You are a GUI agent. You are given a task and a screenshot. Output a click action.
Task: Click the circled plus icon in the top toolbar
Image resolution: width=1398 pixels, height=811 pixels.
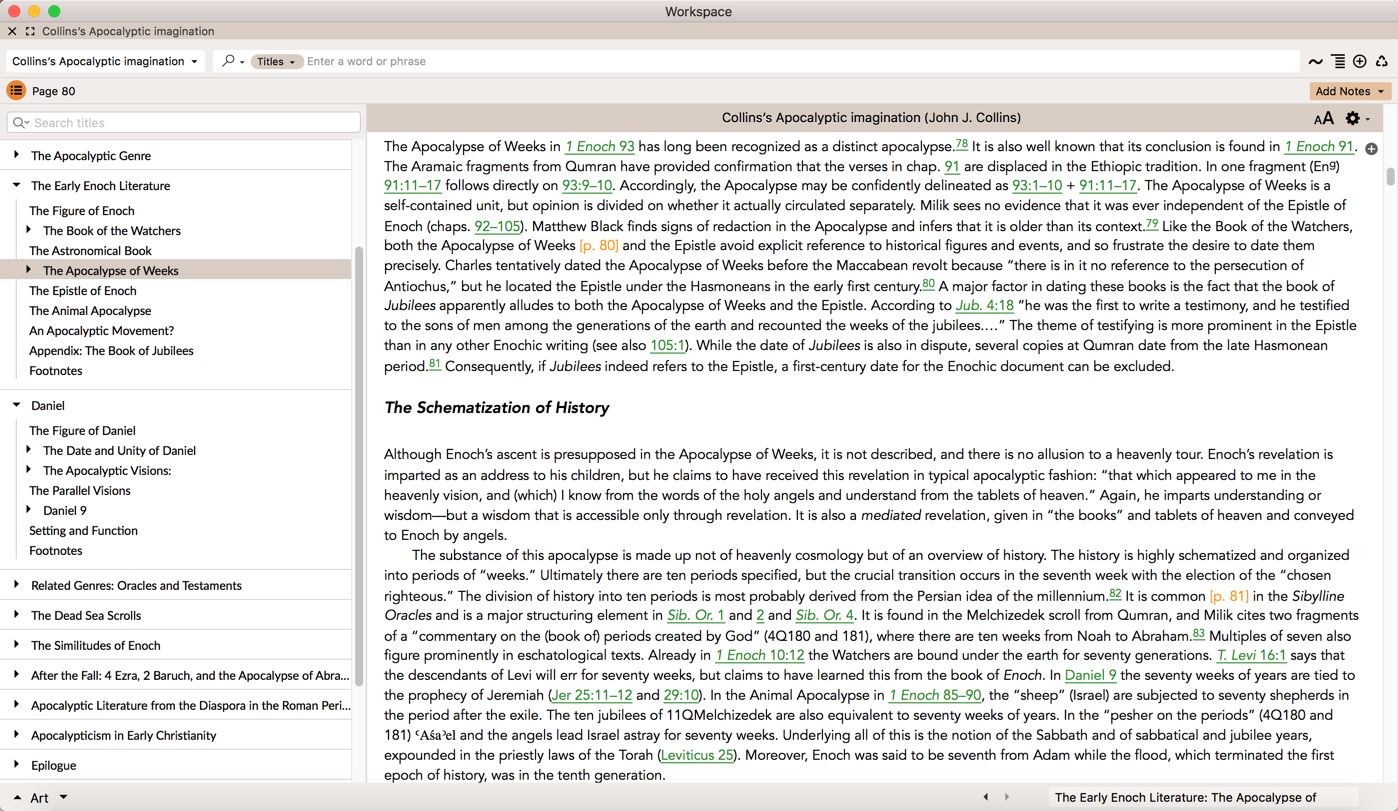(1360, 62)
